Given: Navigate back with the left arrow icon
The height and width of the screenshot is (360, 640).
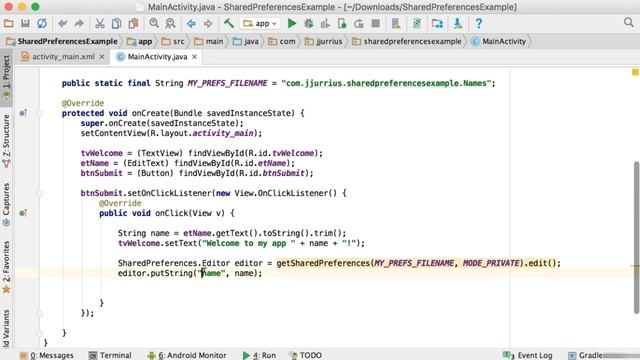Looking at the screenshot, I should click(x=191, y=23).
